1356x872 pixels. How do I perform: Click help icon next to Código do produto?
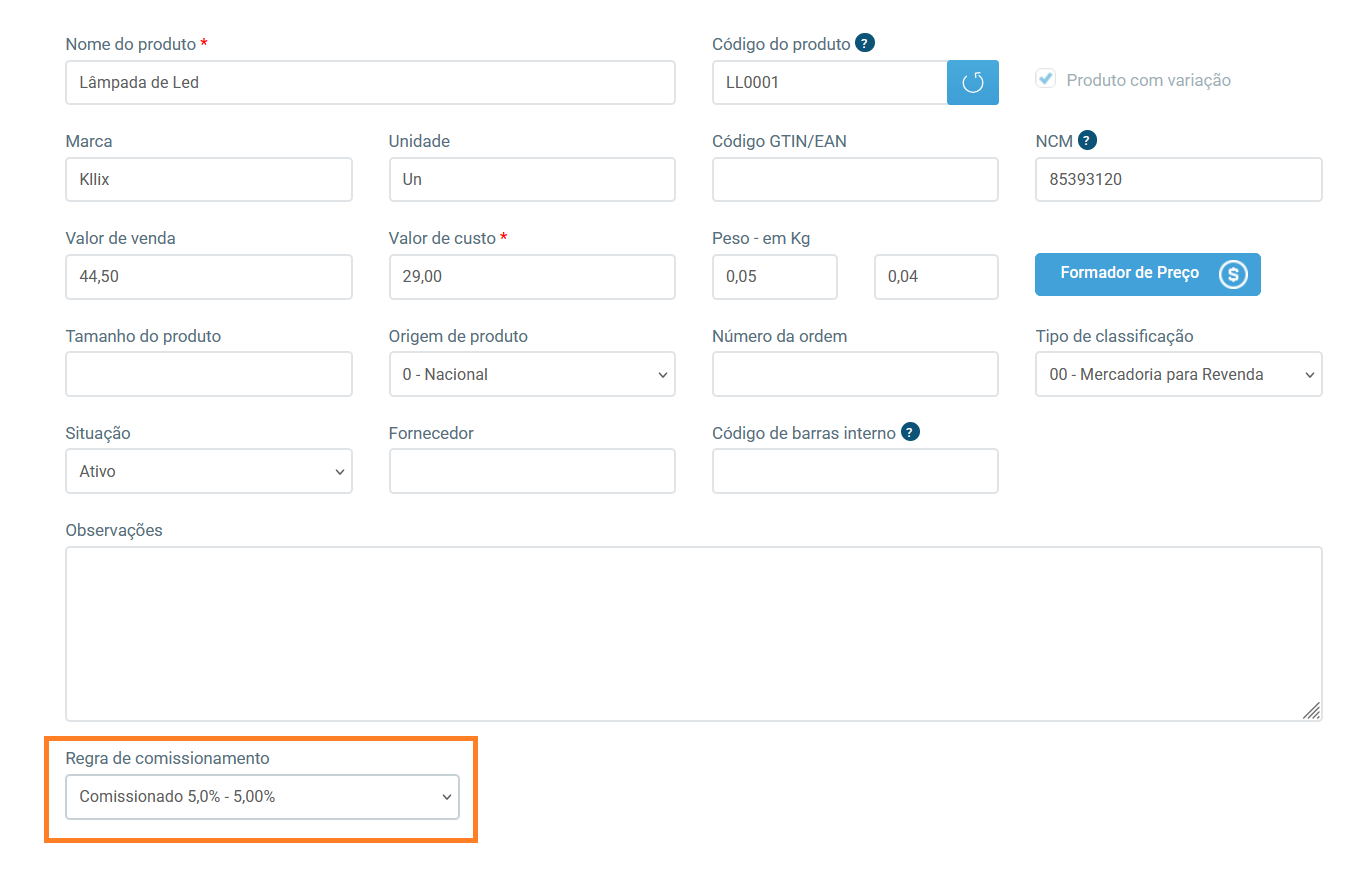pos(865,43)
